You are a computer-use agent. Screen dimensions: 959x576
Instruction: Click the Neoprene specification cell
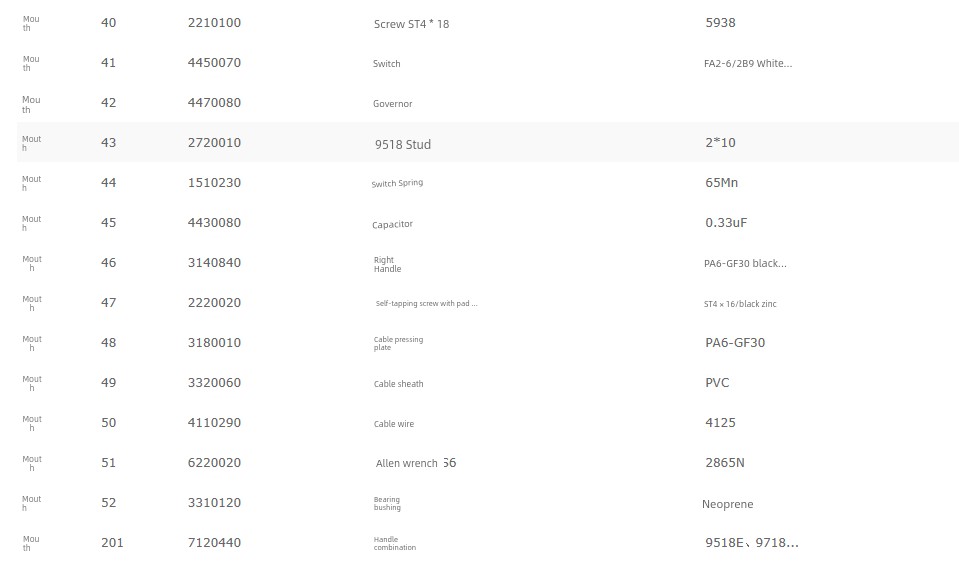[x=727, y=504]
